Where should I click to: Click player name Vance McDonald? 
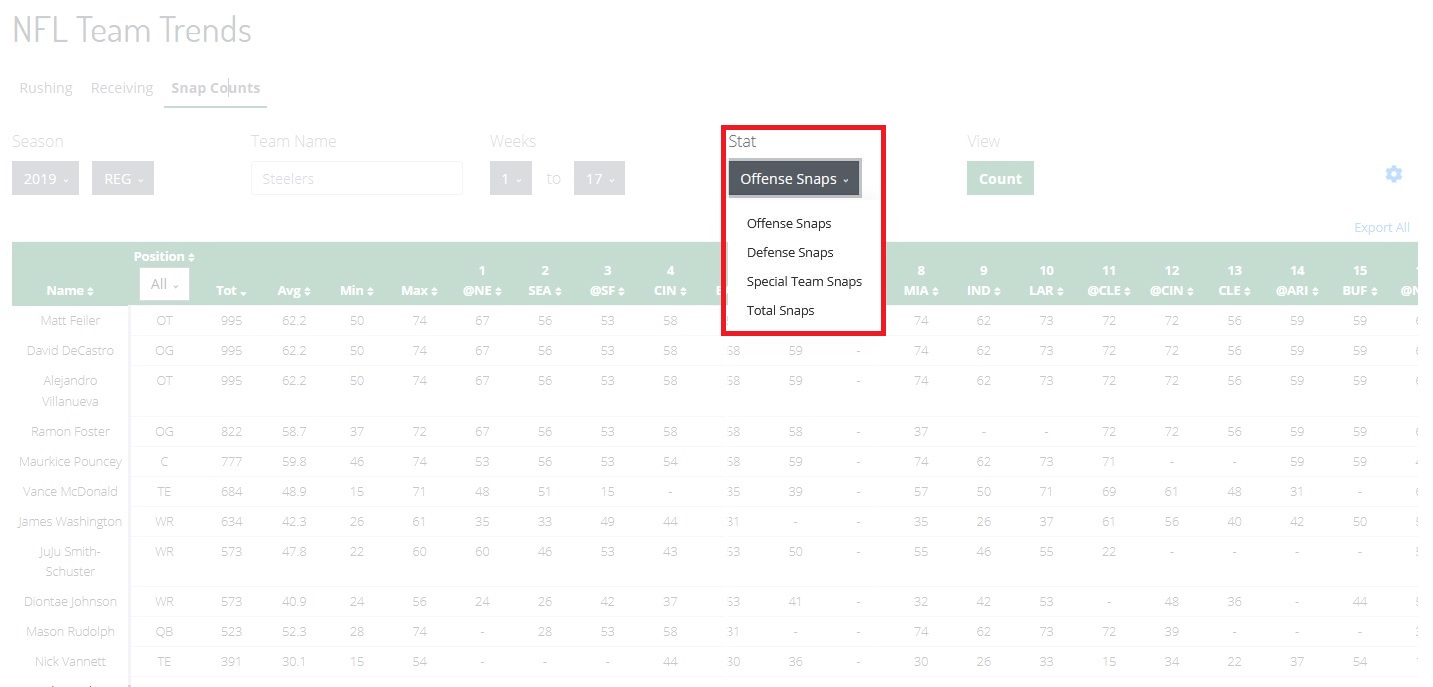click(70, 491)
